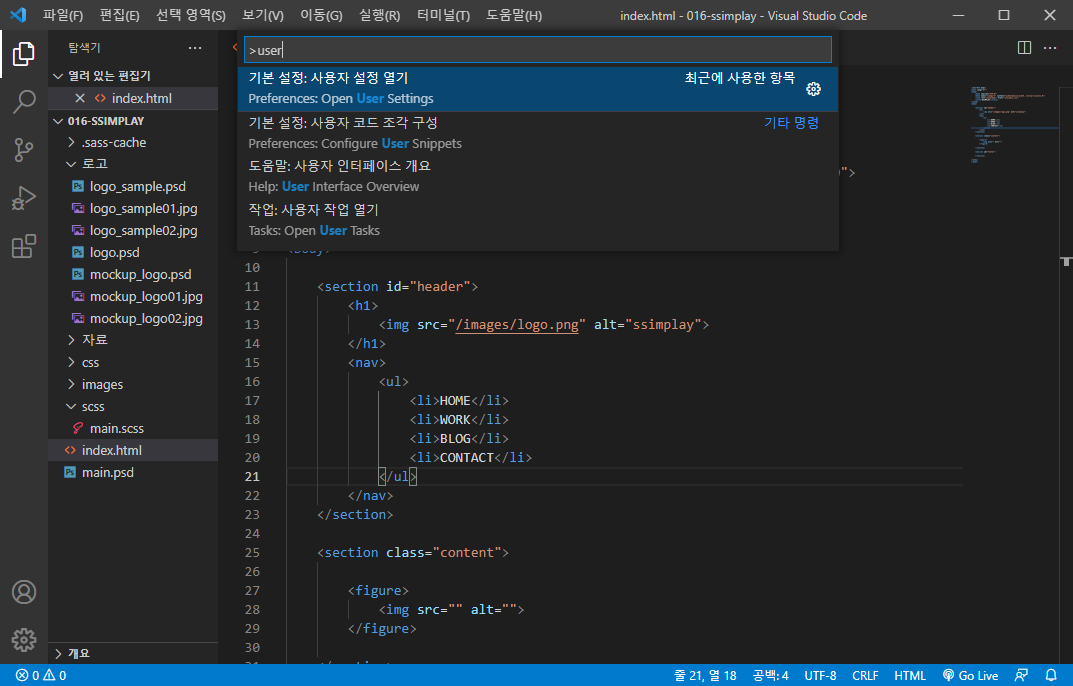Click the command palette input field

click(538, 50)
